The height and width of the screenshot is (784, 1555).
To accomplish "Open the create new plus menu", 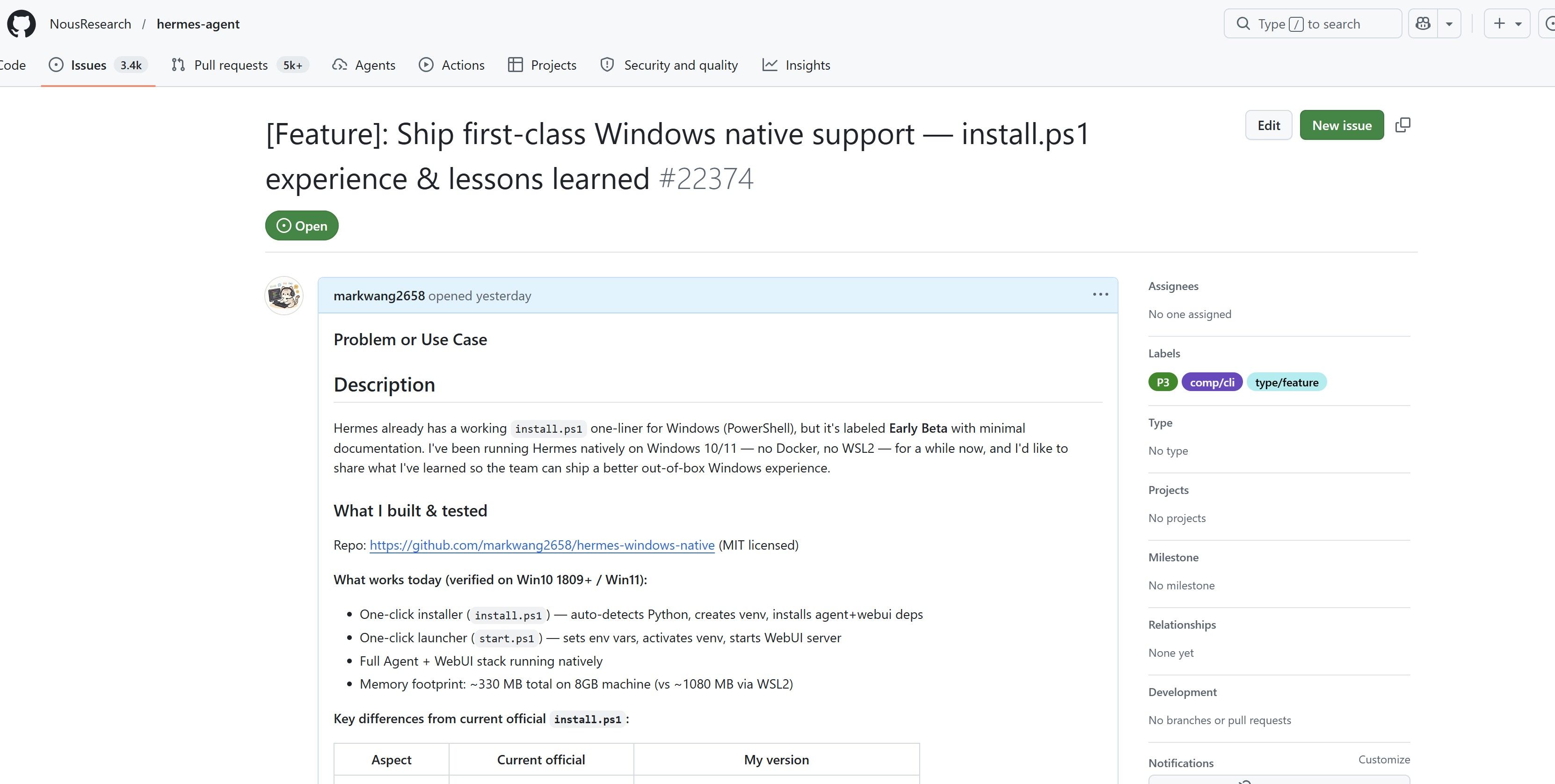I will tap(1507, 24).
